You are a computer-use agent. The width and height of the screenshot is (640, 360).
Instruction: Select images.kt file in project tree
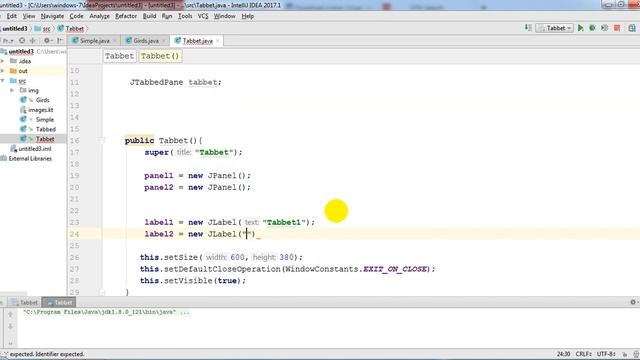(x=40, y=110)
